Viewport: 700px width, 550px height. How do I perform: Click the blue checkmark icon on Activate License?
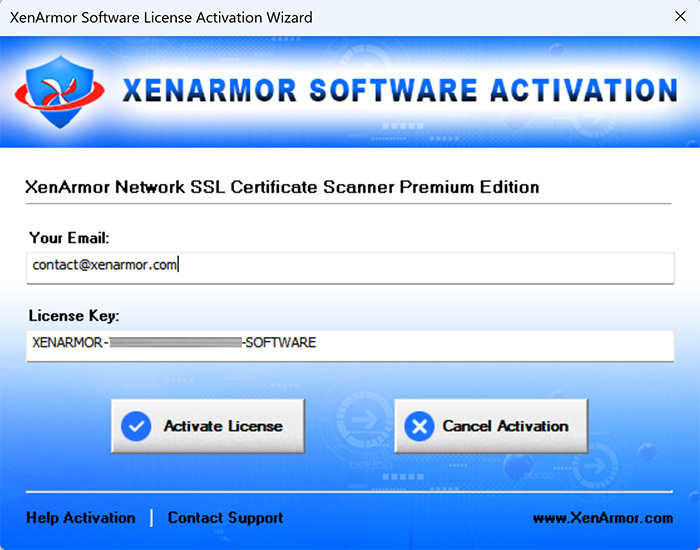136,426
